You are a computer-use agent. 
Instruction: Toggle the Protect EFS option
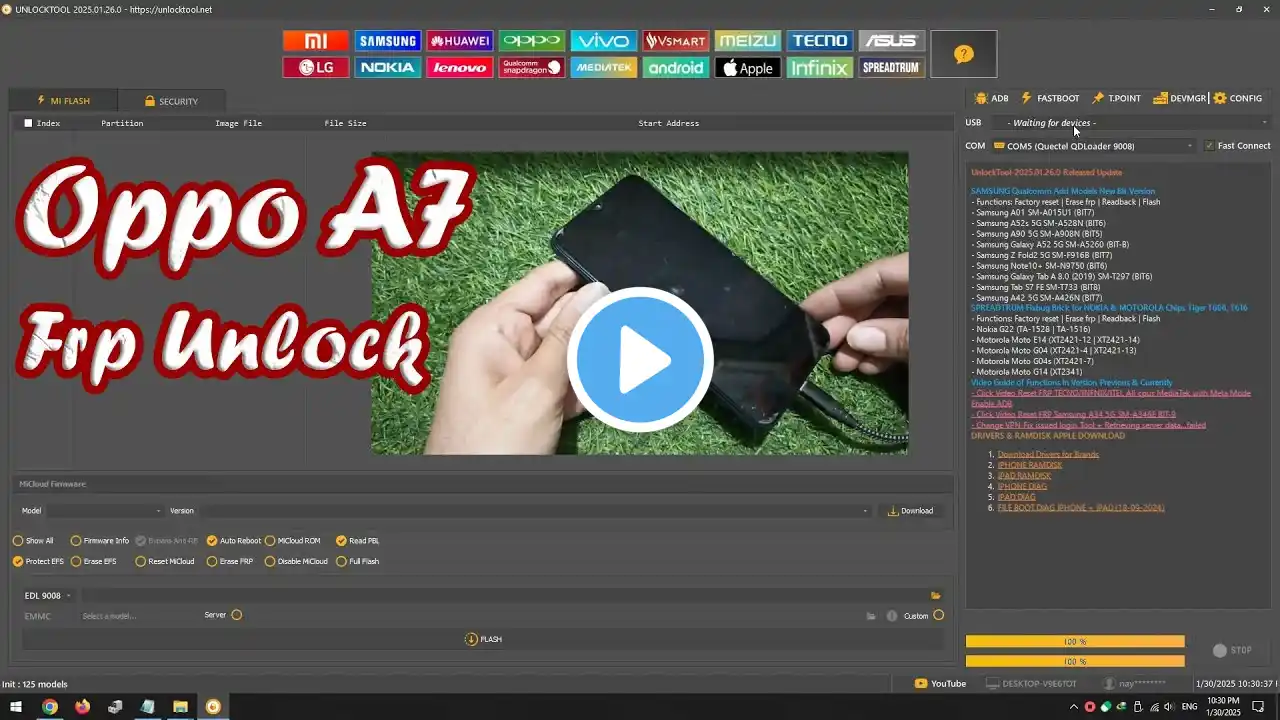38,562
